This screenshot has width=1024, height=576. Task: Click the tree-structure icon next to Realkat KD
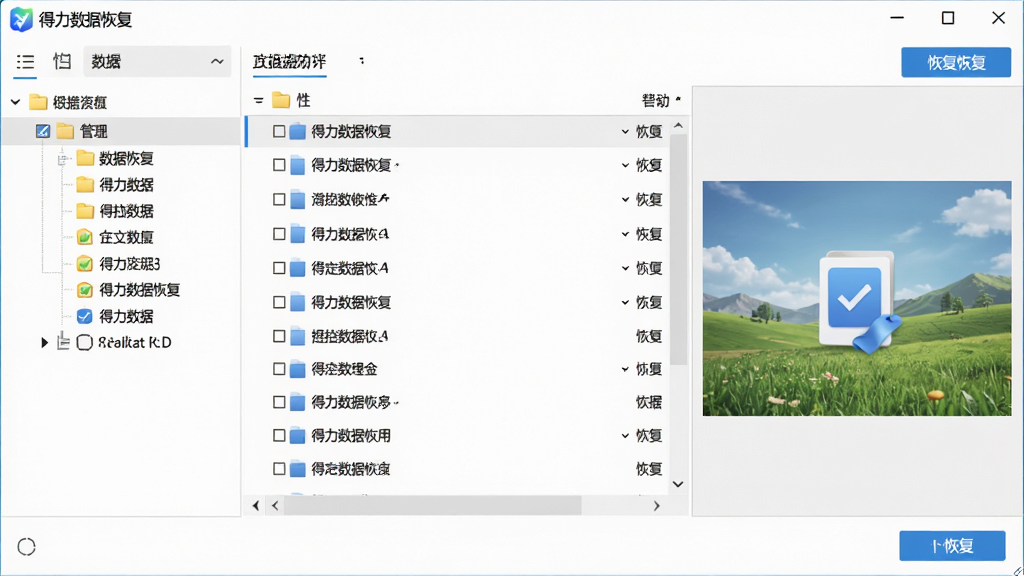point(63,341)
